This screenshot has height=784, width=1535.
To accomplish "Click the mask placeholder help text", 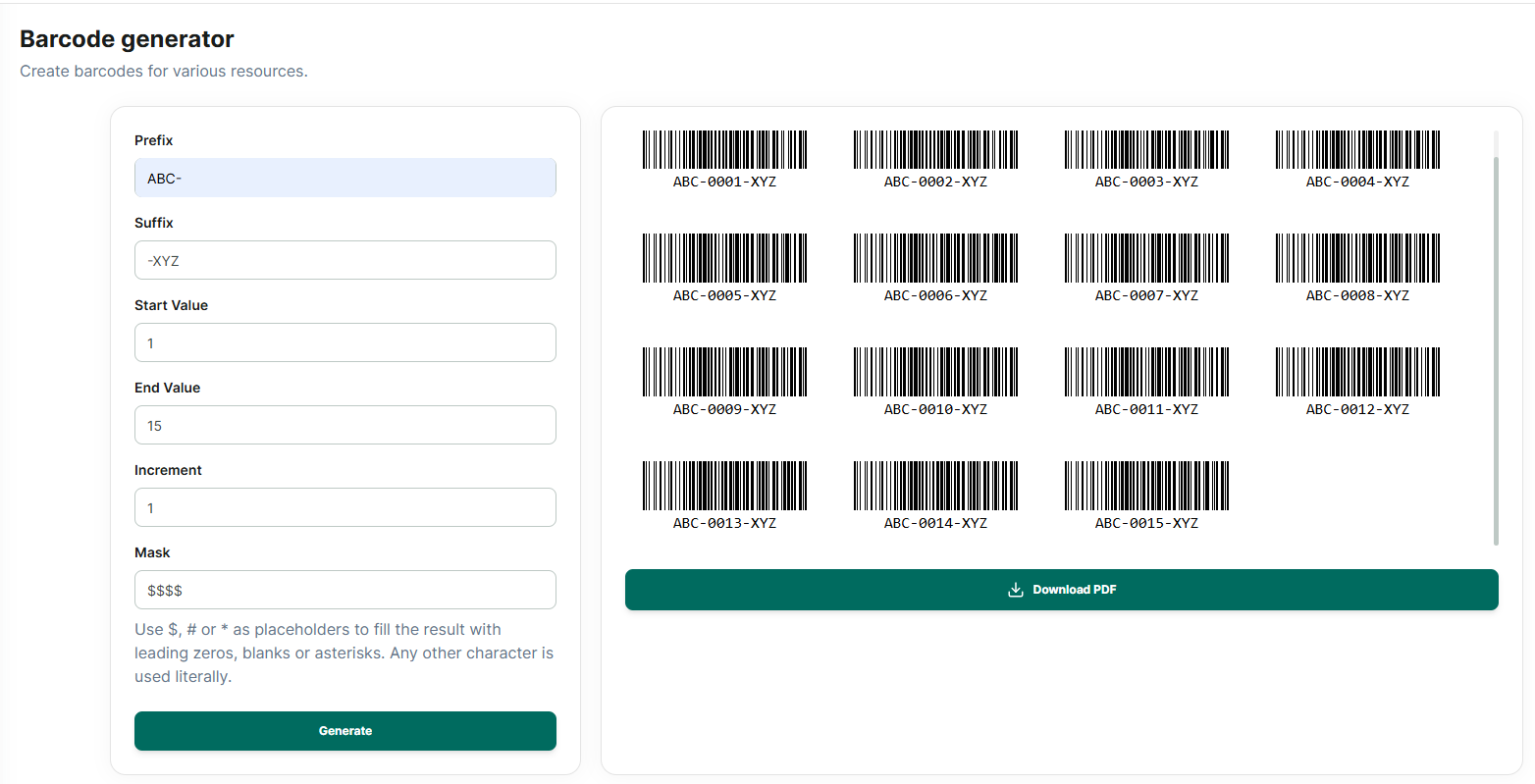I will coord(344,653).
